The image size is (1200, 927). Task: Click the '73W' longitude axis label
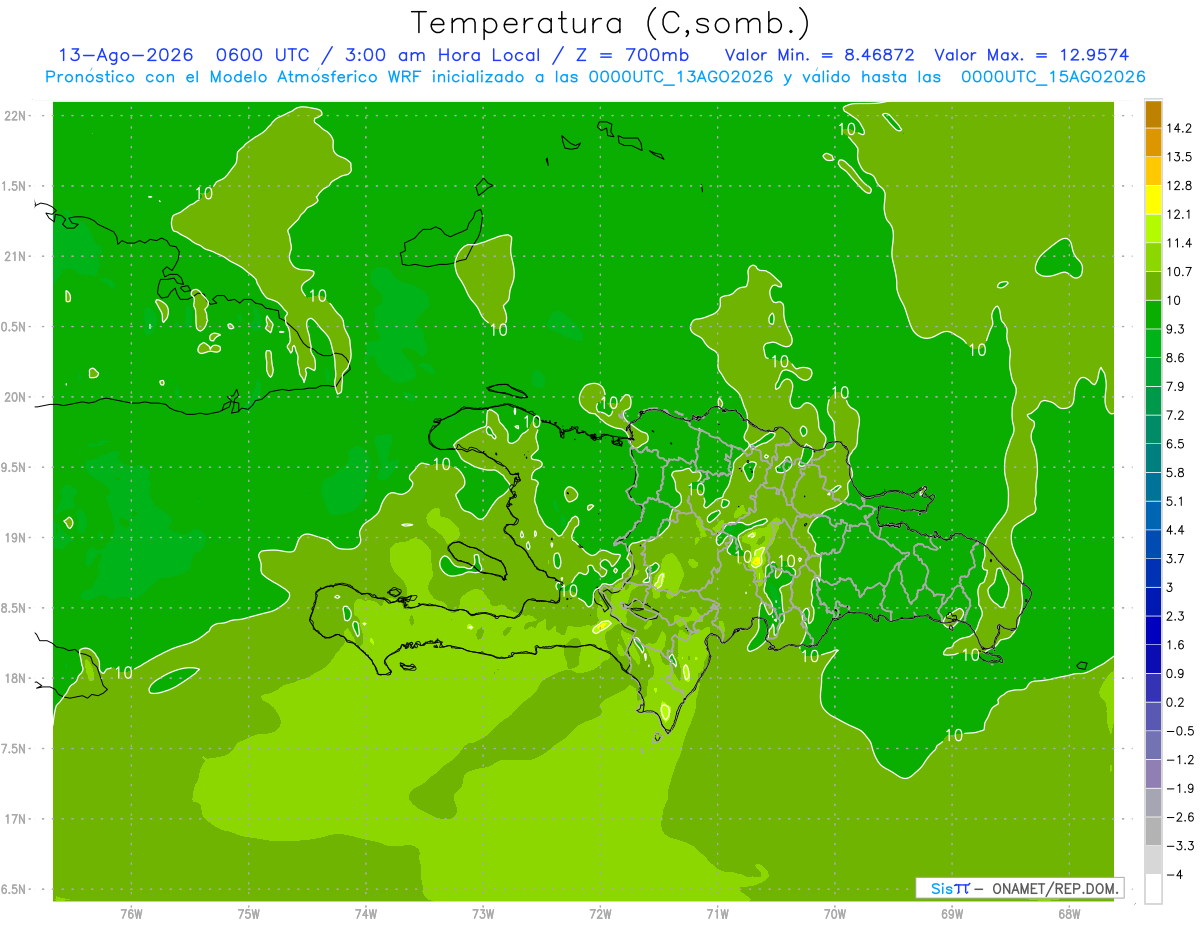[x=483, y=915]
